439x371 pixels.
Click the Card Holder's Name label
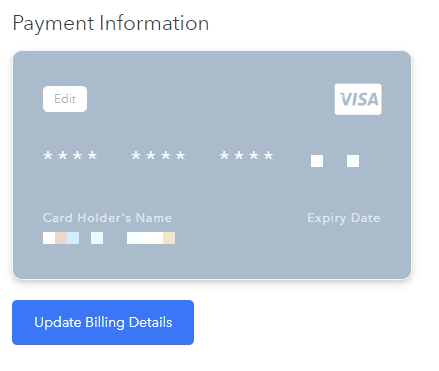[107, 218]
